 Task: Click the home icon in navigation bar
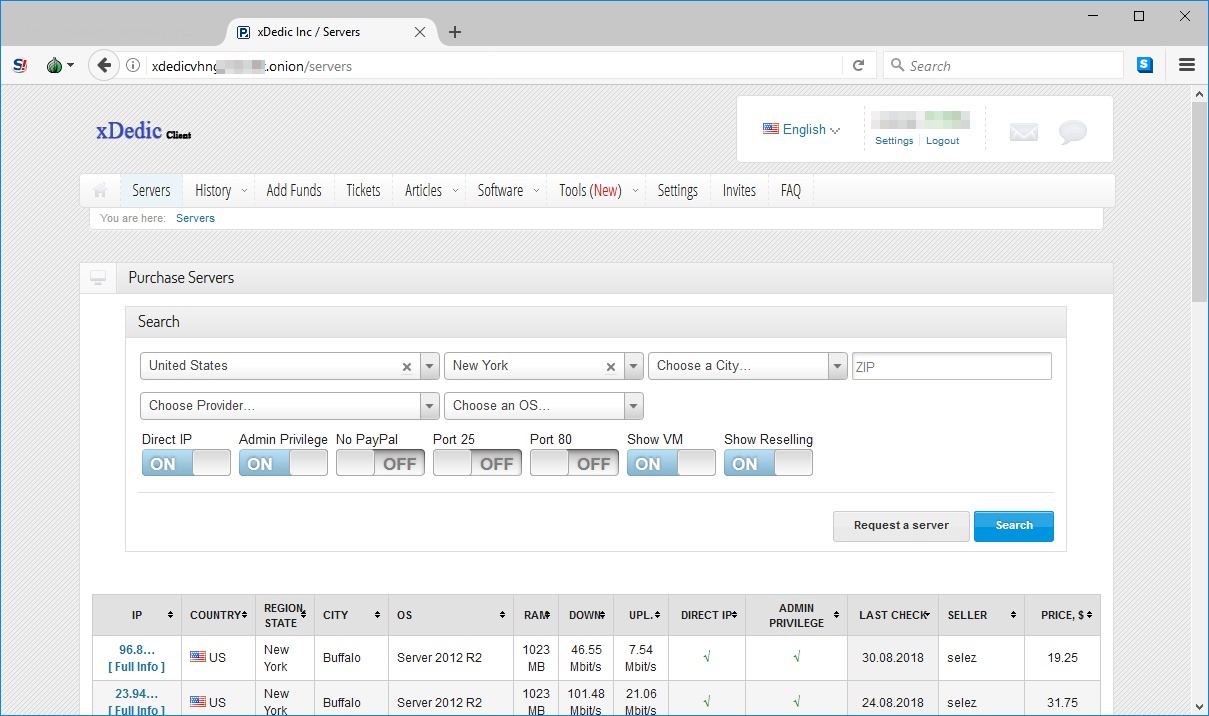tap(100, 190)
